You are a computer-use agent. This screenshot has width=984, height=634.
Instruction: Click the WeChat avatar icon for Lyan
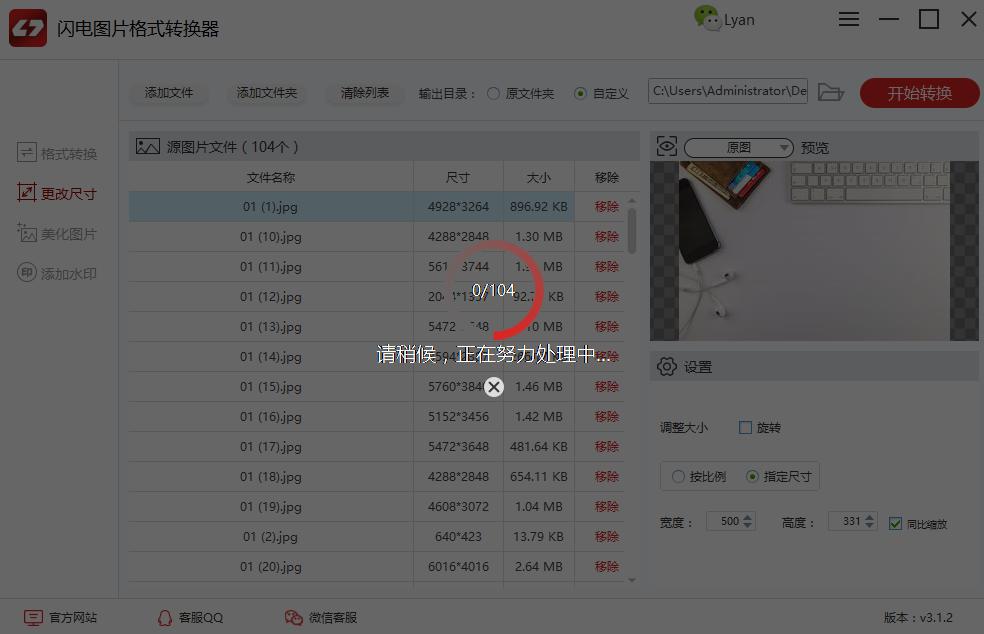[x=707, y=19]
